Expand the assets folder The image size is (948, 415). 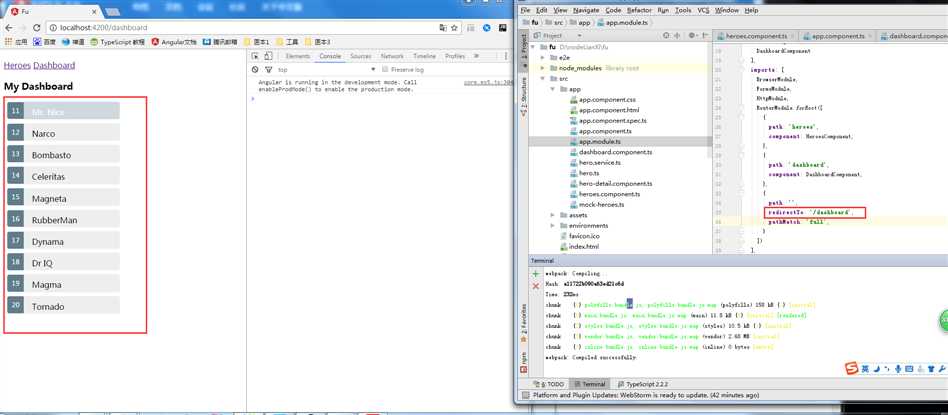tap(553, 215)
